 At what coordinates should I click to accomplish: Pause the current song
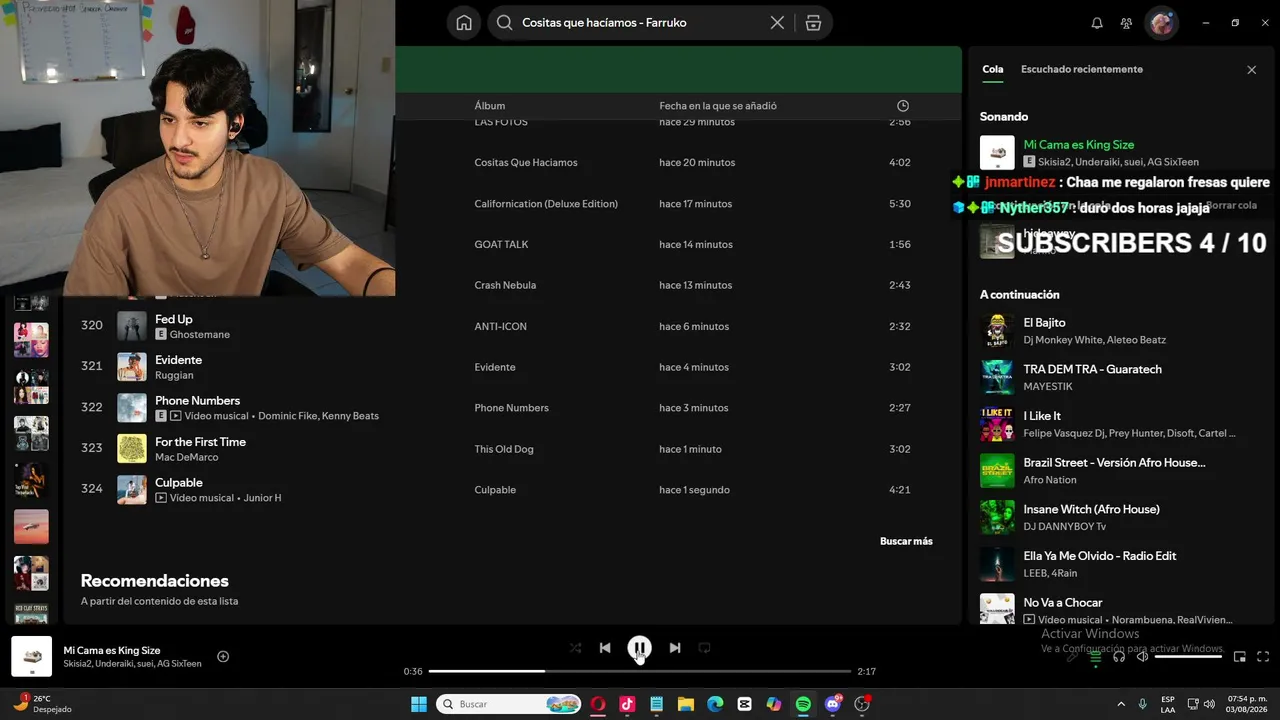(x=640, y=648)
